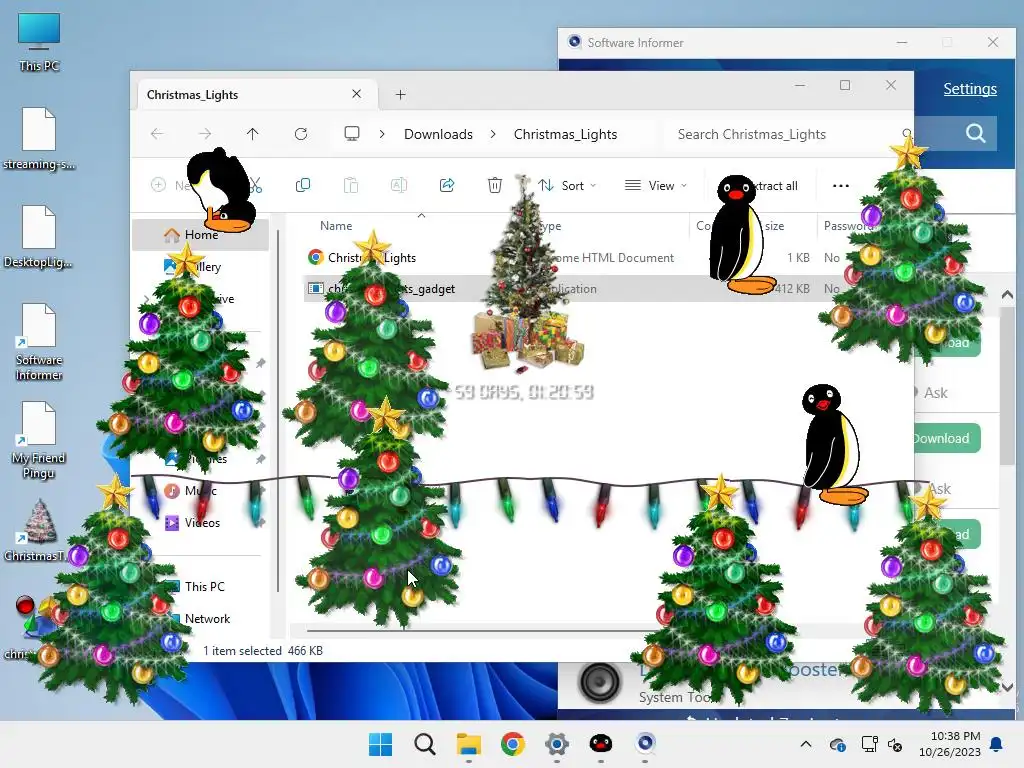The image size is (1024, 768).
Task: Click the Paste icon in the toolbar
Action: 351,185
